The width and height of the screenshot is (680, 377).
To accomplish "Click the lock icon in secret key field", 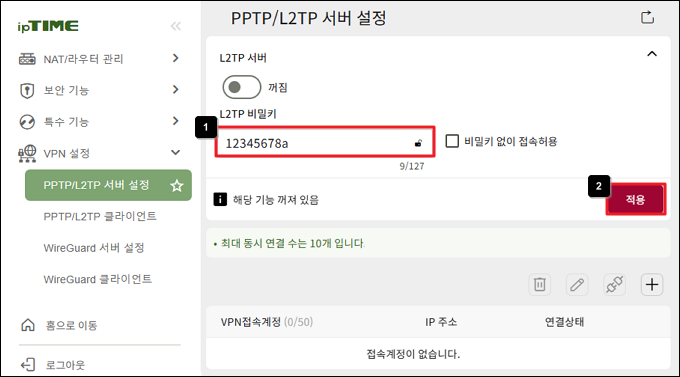I will tap(418, 143).
